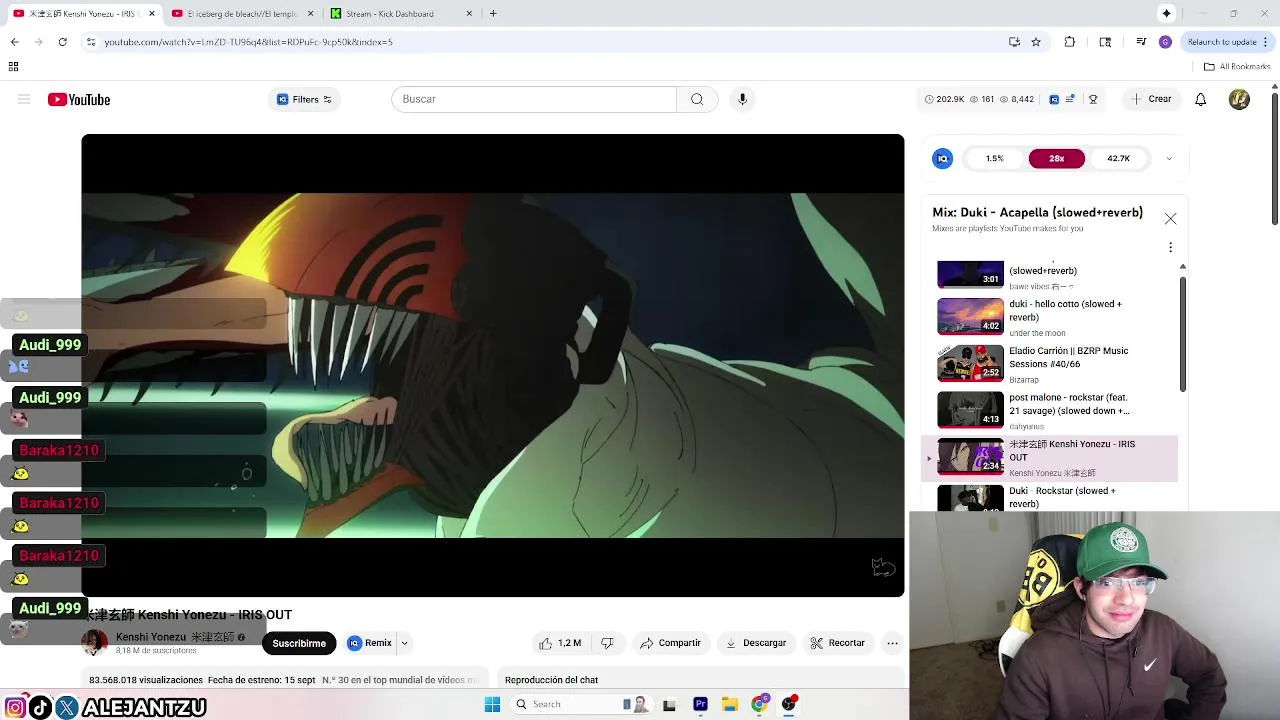Close the Mix playlist panel
Screen dimensions: 1280x720
[1170, 218]
